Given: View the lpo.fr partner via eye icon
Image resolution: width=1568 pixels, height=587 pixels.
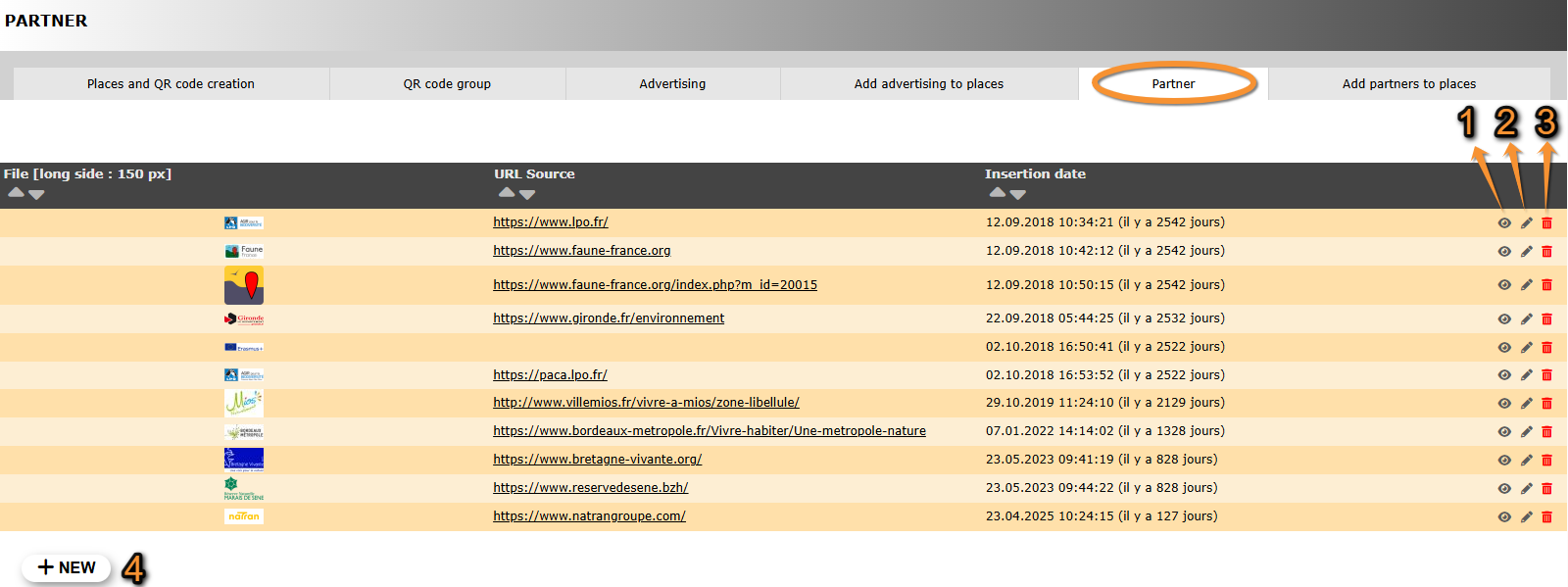Looking at the screenshot, I should (1504, 223).
